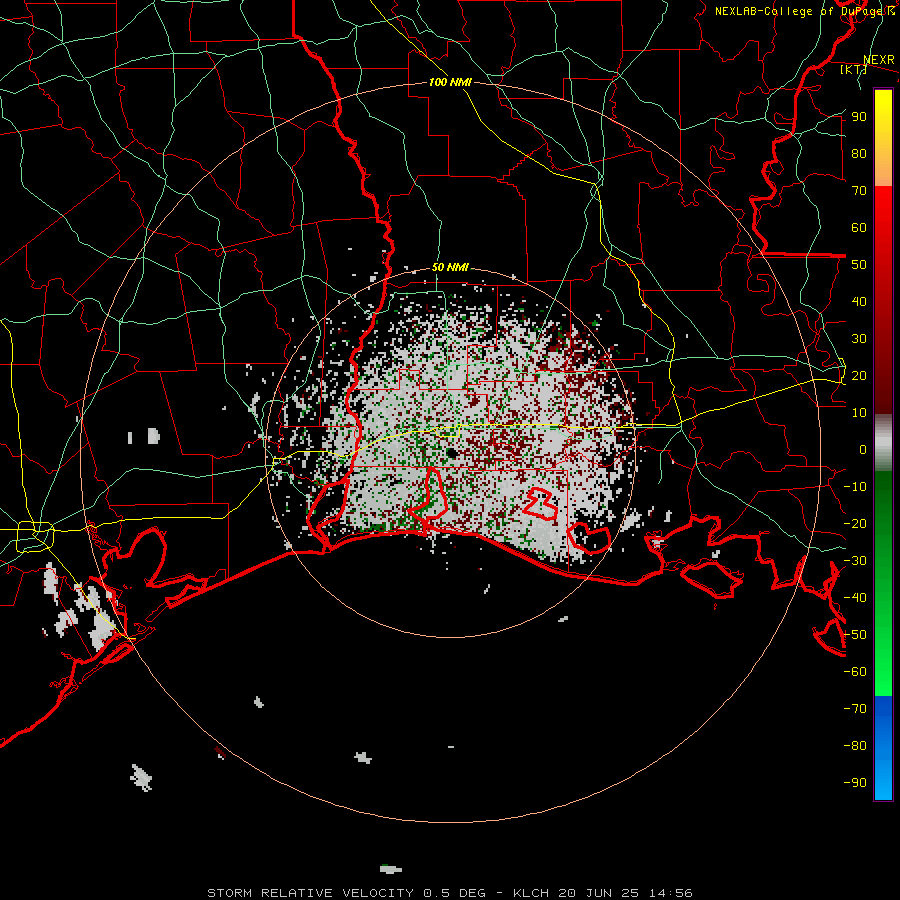
Task: Select the 70 value on velocity scale
Action: coord(859,191)
